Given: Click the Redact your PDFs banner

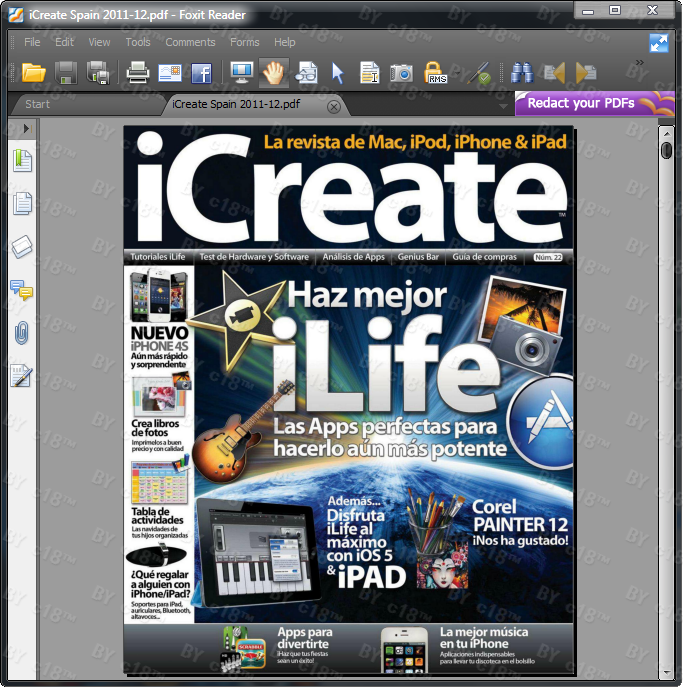Looking at the screenshot, I should pos(594,104).
